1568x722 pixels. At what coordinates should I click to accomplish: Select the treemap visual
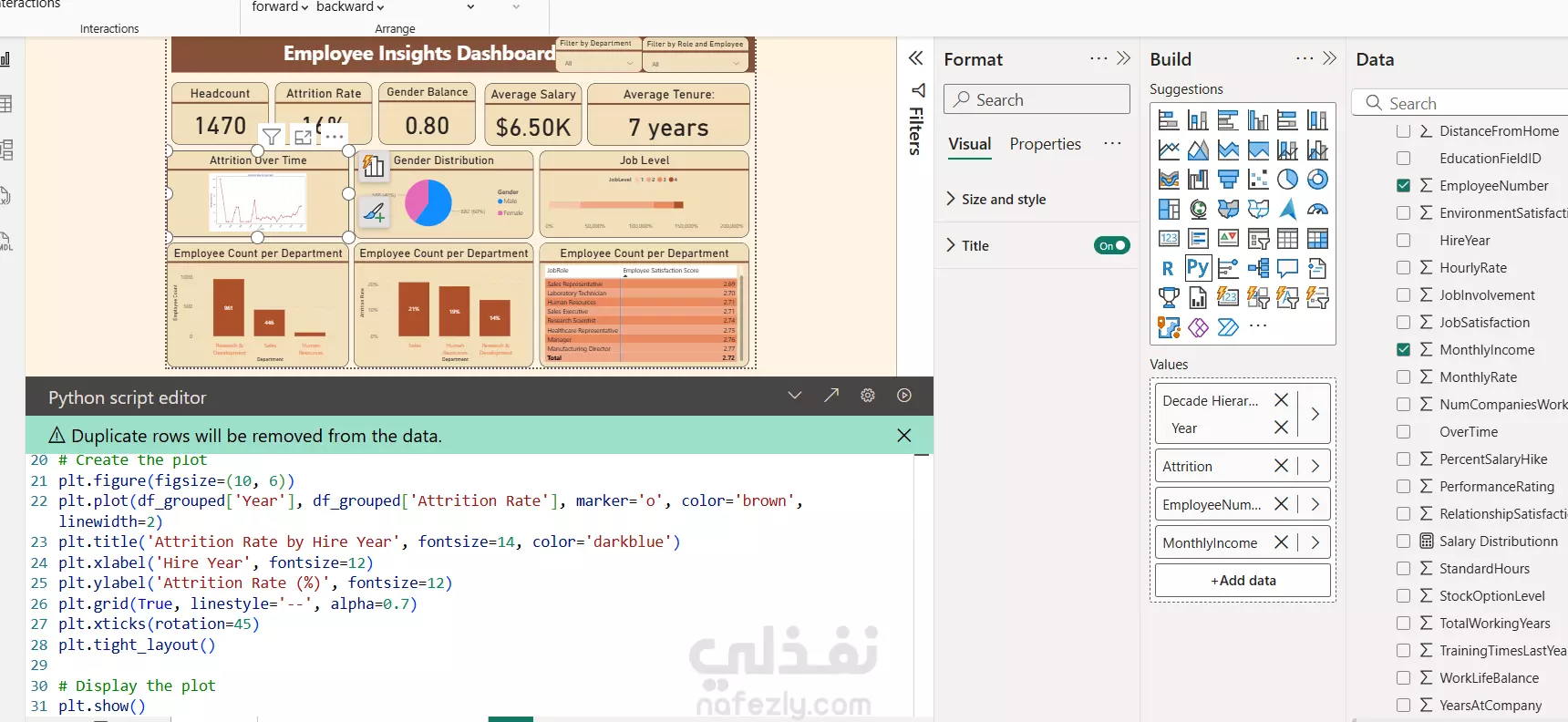click(1169, 210)
